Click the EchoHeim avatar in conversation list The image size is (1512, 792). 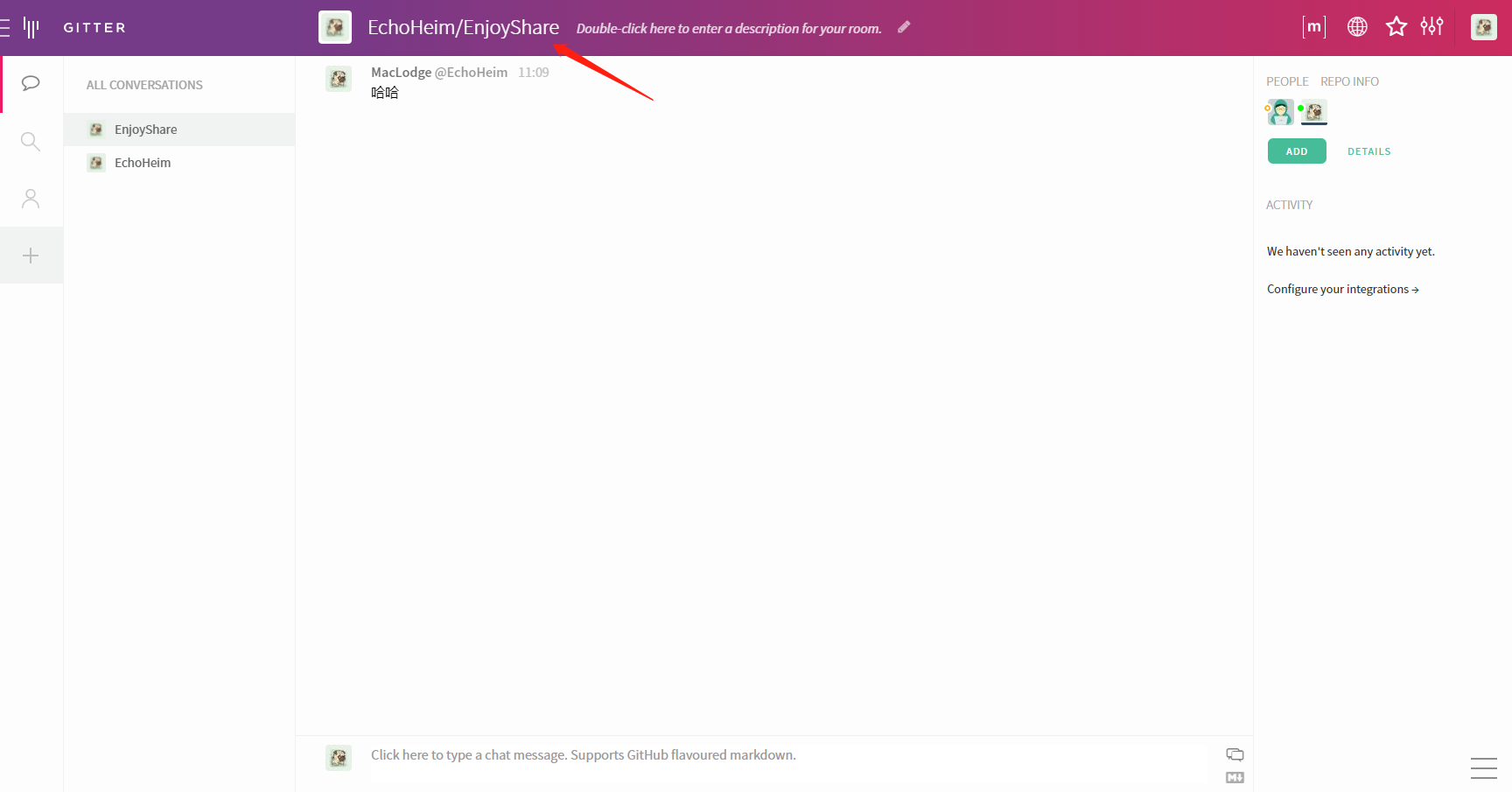(x=96, y=163)
